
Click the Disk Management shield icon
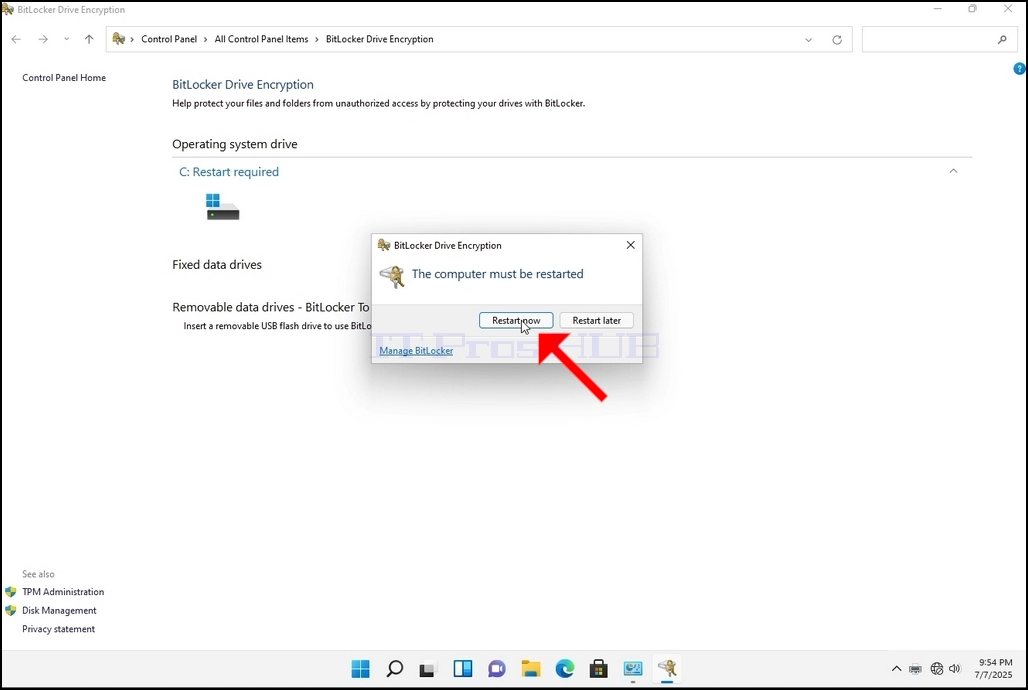[x=10, y=610]
